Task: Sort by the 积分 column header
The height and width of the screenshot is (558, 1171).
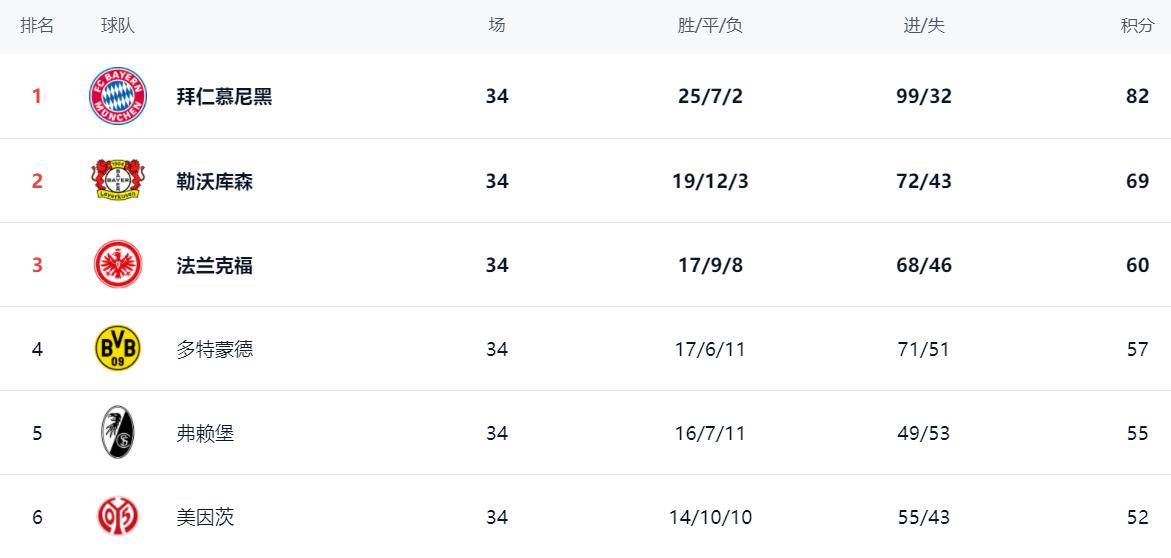Action: 1137,25
